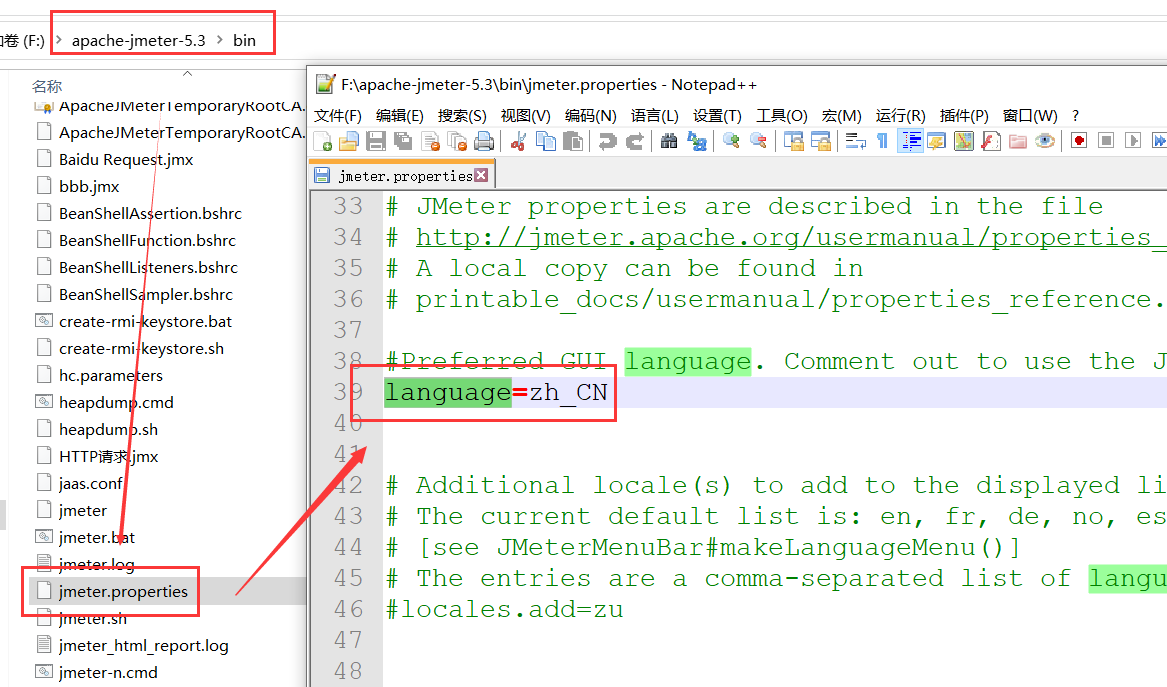Select jaas.conf file in Explorer
1167x687 pixels.
click(x=90, y=484)
